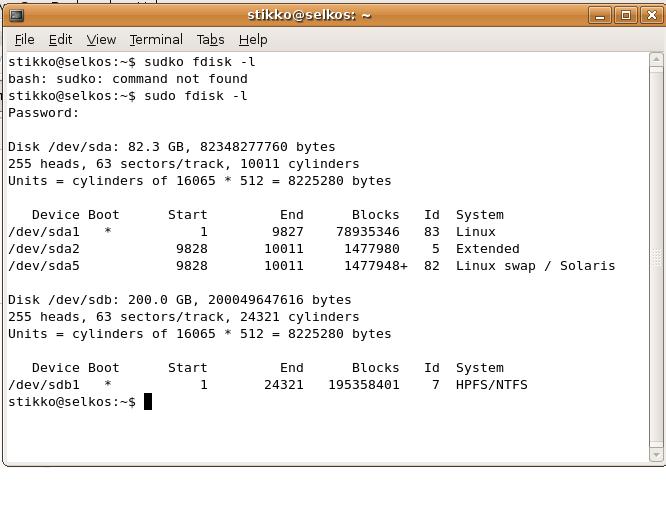The width and height of the screenshot is (666, 512).
Task: Click the blocks value 78935346
Action: [368, 232]
